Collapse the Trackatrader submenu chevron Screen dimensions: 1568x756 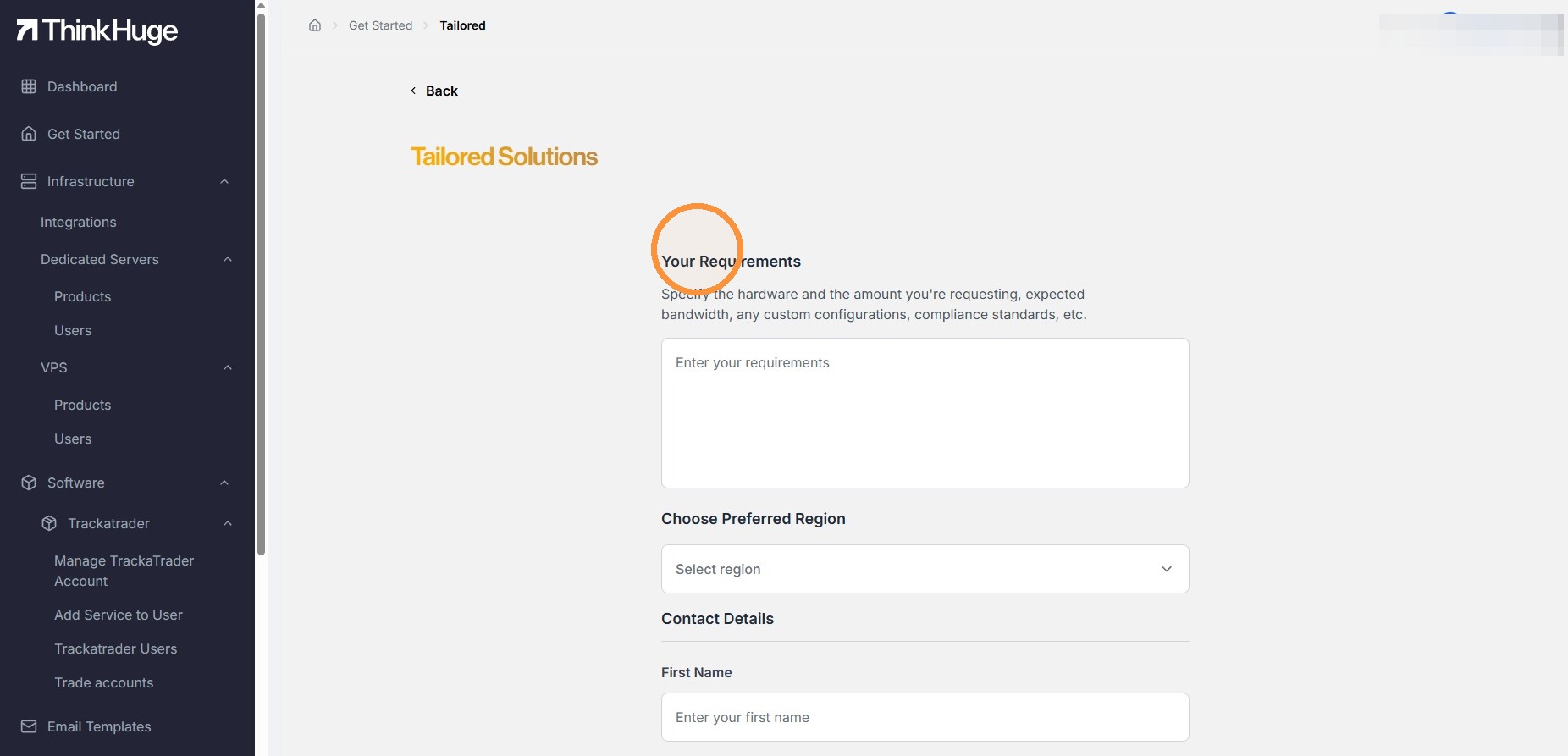coord(228,523)
